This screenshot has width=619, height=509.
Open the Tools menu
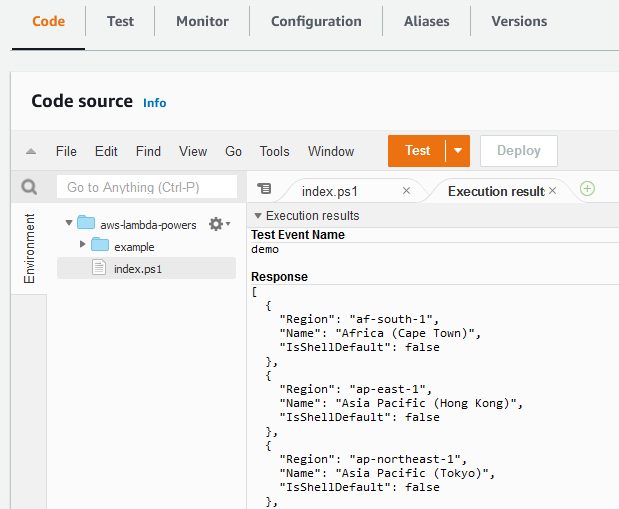[x=274, y=151]
